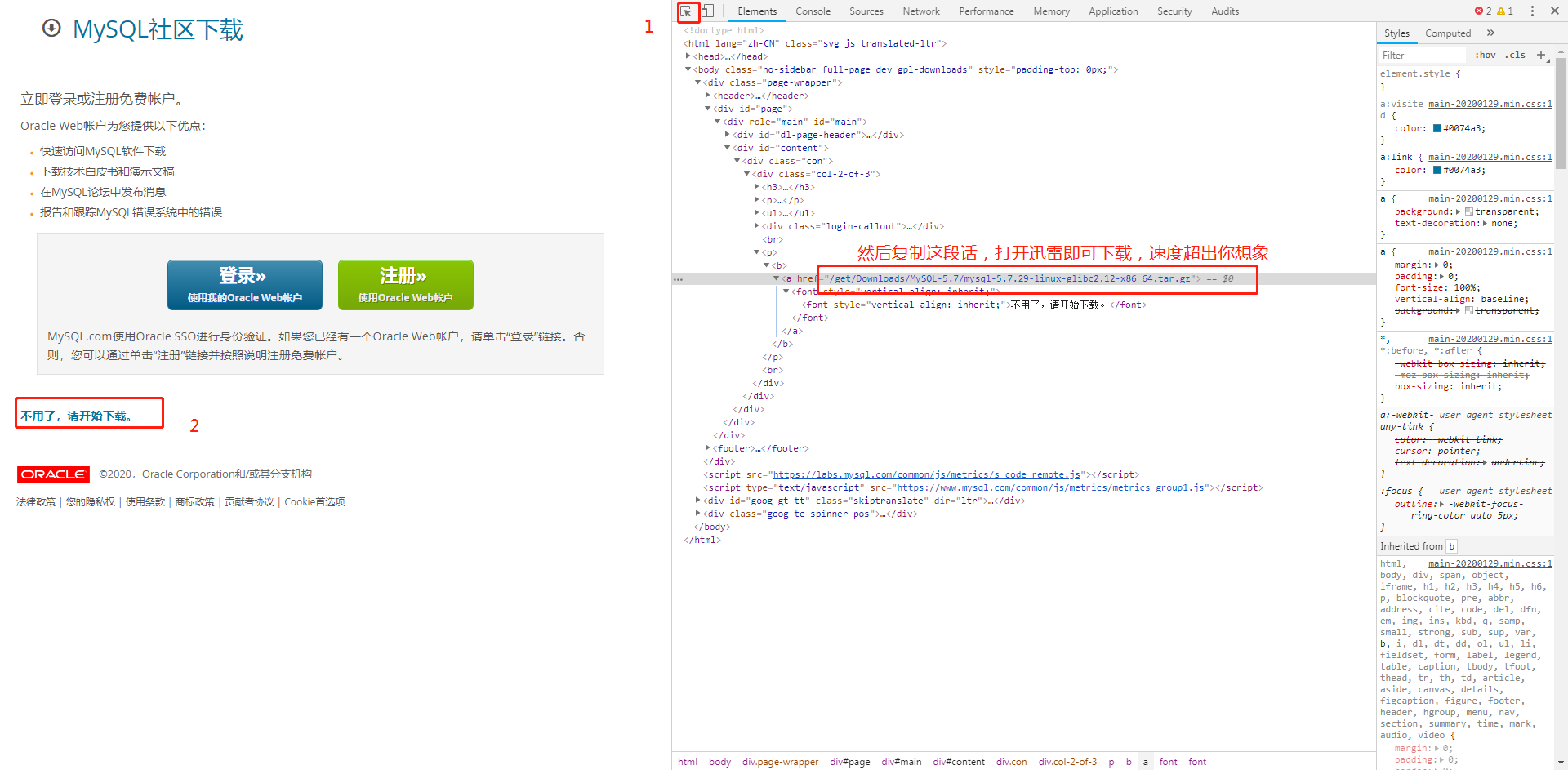Select body in the breadcrumb bar

[719, 762]
